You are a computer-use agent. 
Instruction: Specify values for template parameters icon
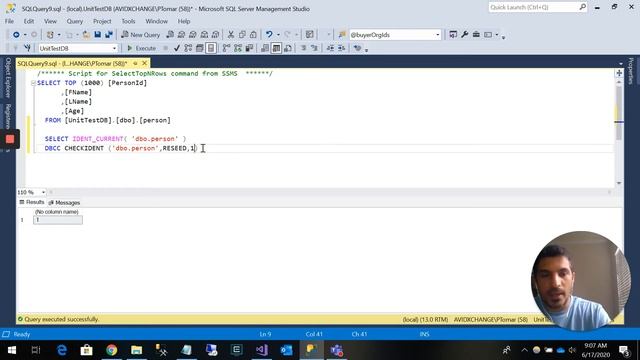(x=358, y=48)
